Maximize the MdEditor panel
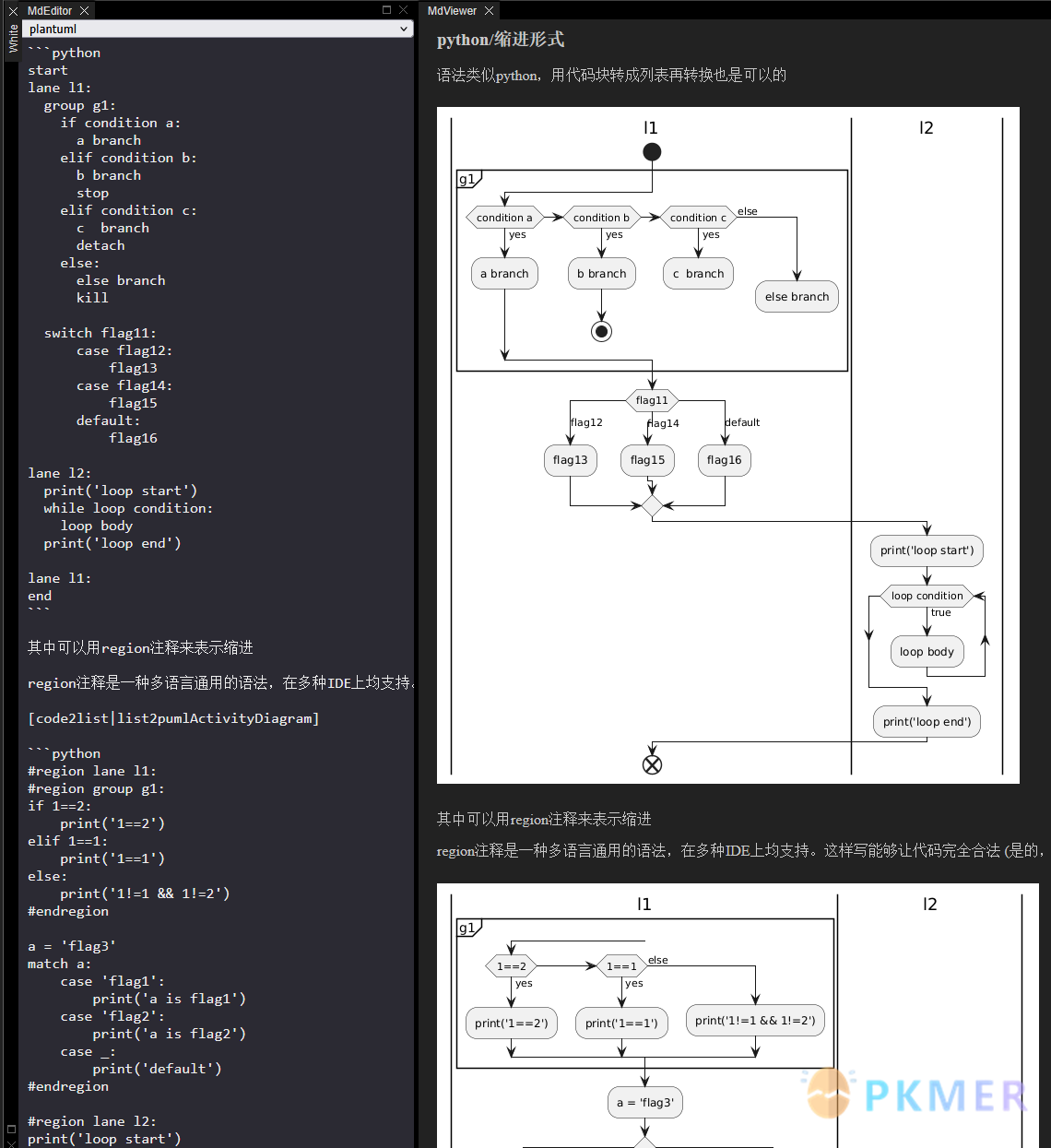The width and height of the screenshot is (1051, 1148). [x=387, y=9]
